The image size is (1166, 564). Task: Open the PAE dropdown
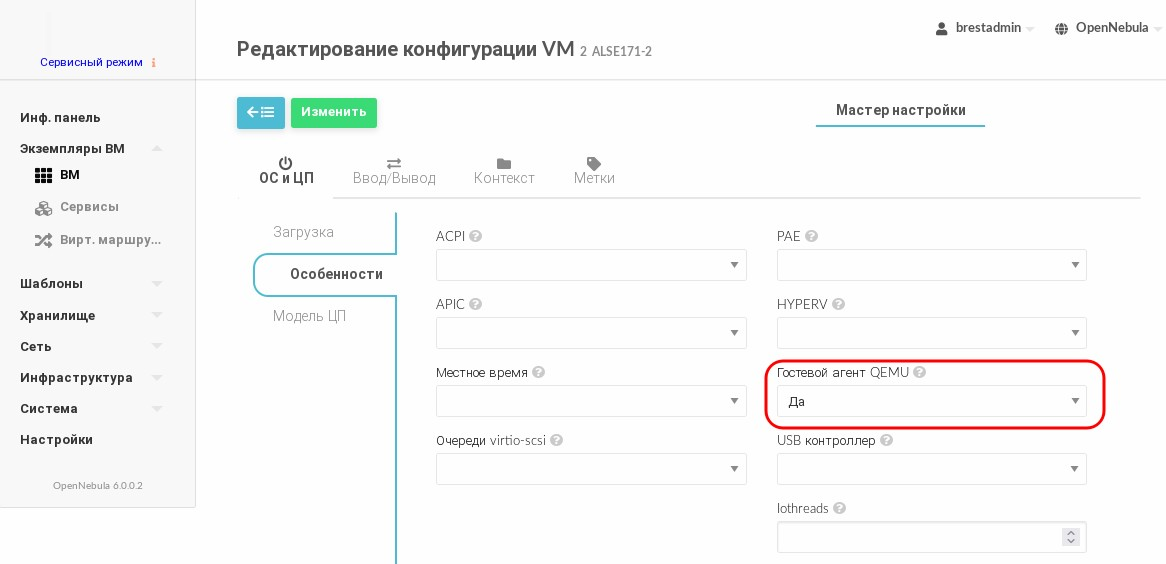click(932, 265)
